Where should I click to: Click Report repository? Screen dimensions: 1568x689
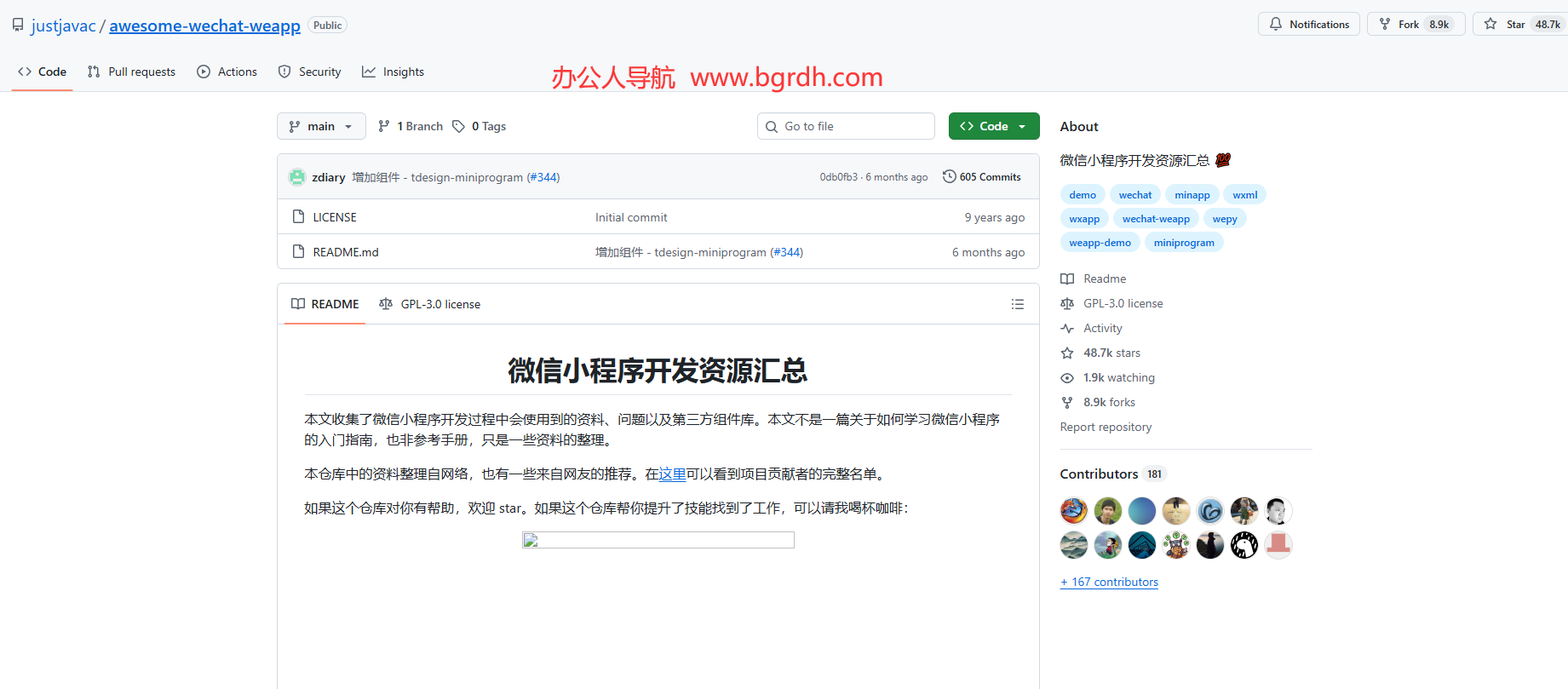(x=1106, y=427)
